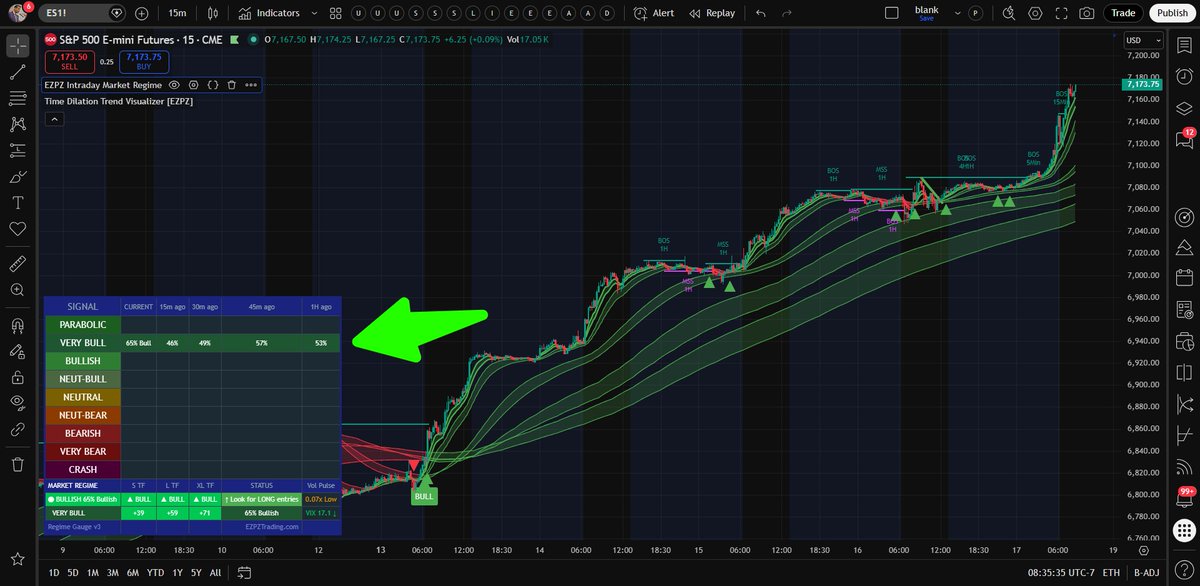Click the ES1! symbol search field
The height and width of the screenshot is (586, 1200).
pyautogui.click(x=75, y=13)
